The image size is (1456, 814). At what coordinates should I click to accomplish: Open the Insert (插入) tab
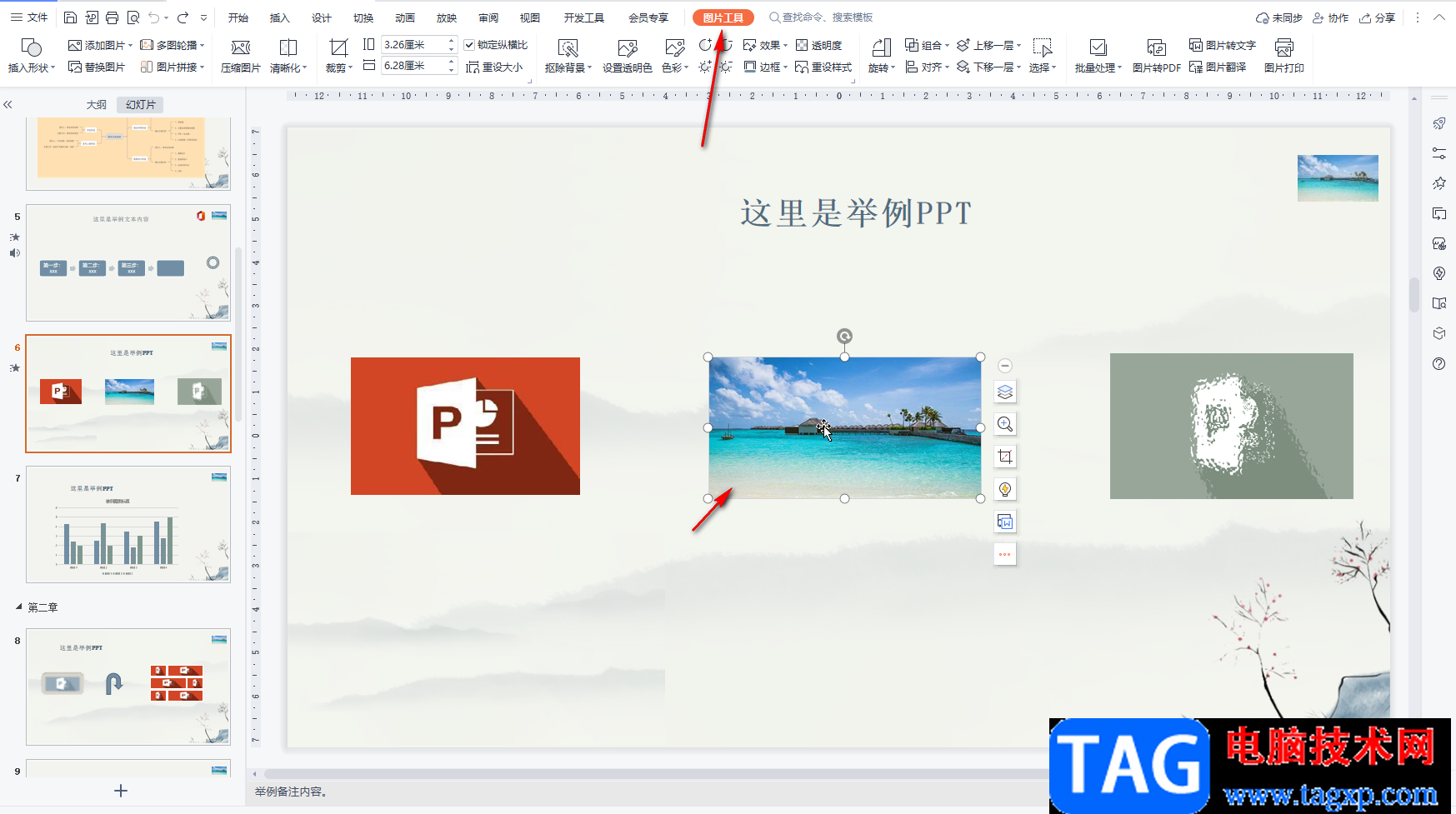point(280,17)
